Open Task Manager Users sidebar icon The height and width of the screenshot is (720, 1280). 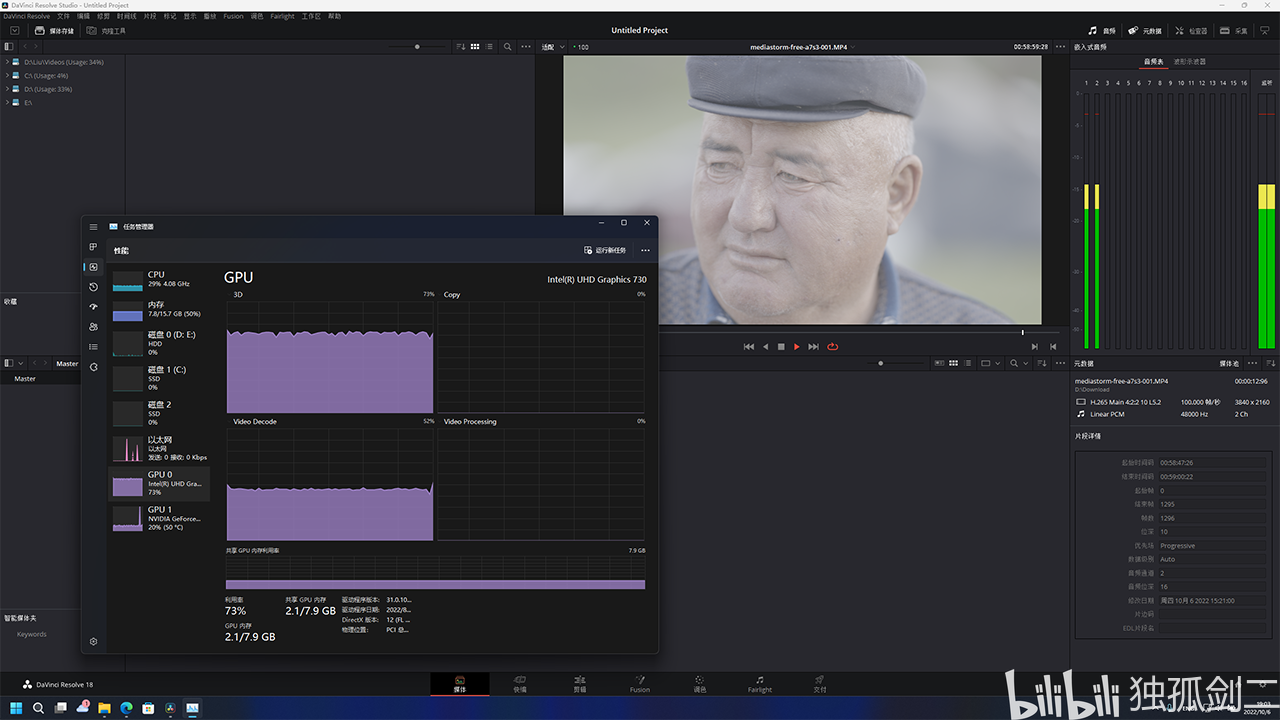click(93, 327)
